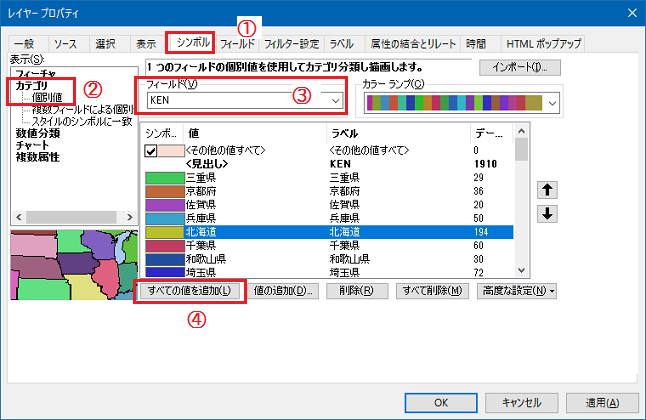This screenshot has width=646, height=420.
Task: Switch to the フィールド tab
Action: 237,44
